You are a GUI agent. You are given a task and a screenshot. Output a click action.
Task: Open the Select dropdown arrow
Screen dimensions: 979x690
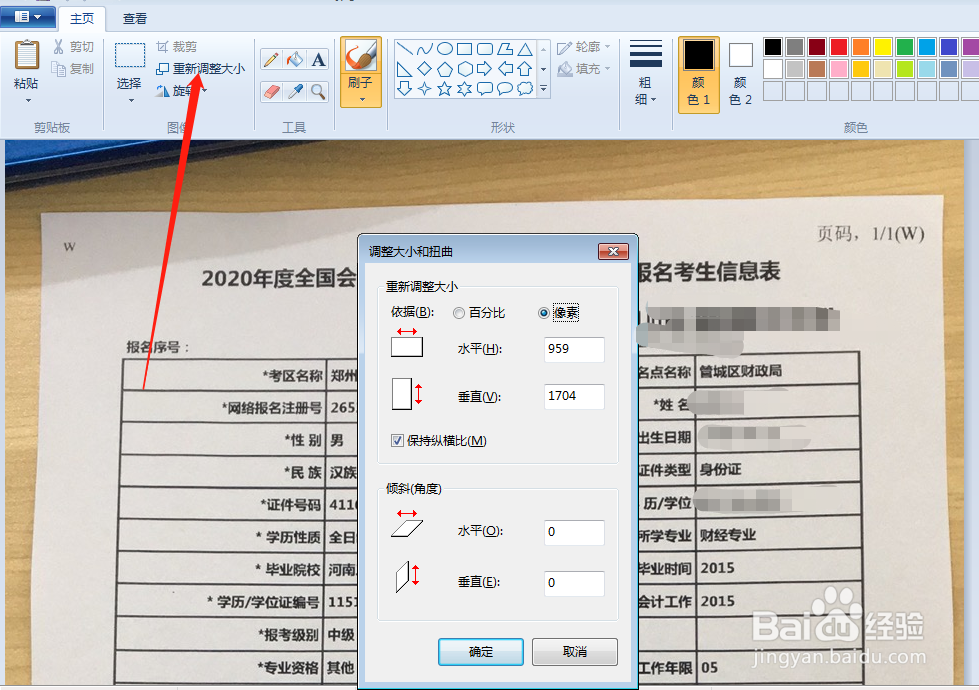click(131, 101)
